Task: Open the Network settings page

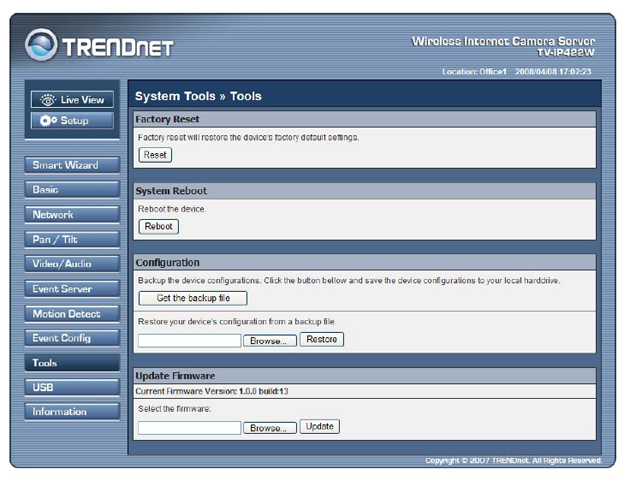Action: [x=72, y=215]
